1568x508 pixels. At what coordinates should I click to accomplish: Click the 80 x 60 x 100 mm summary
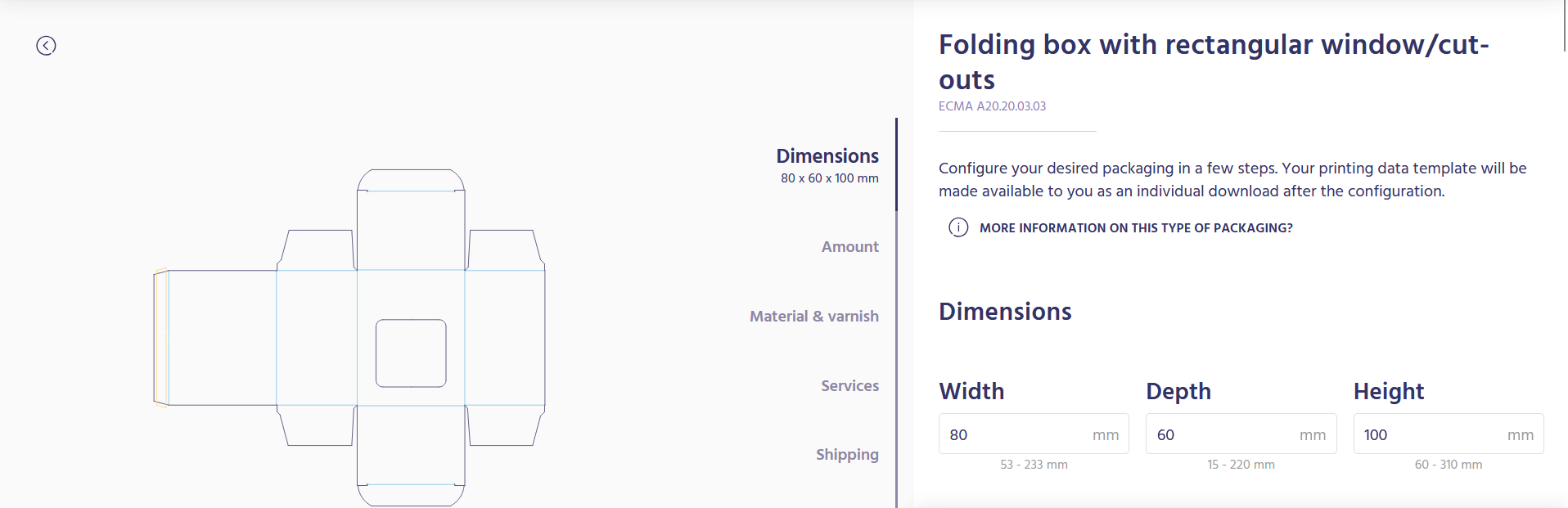pyautogui.click(x=829, y=178)
